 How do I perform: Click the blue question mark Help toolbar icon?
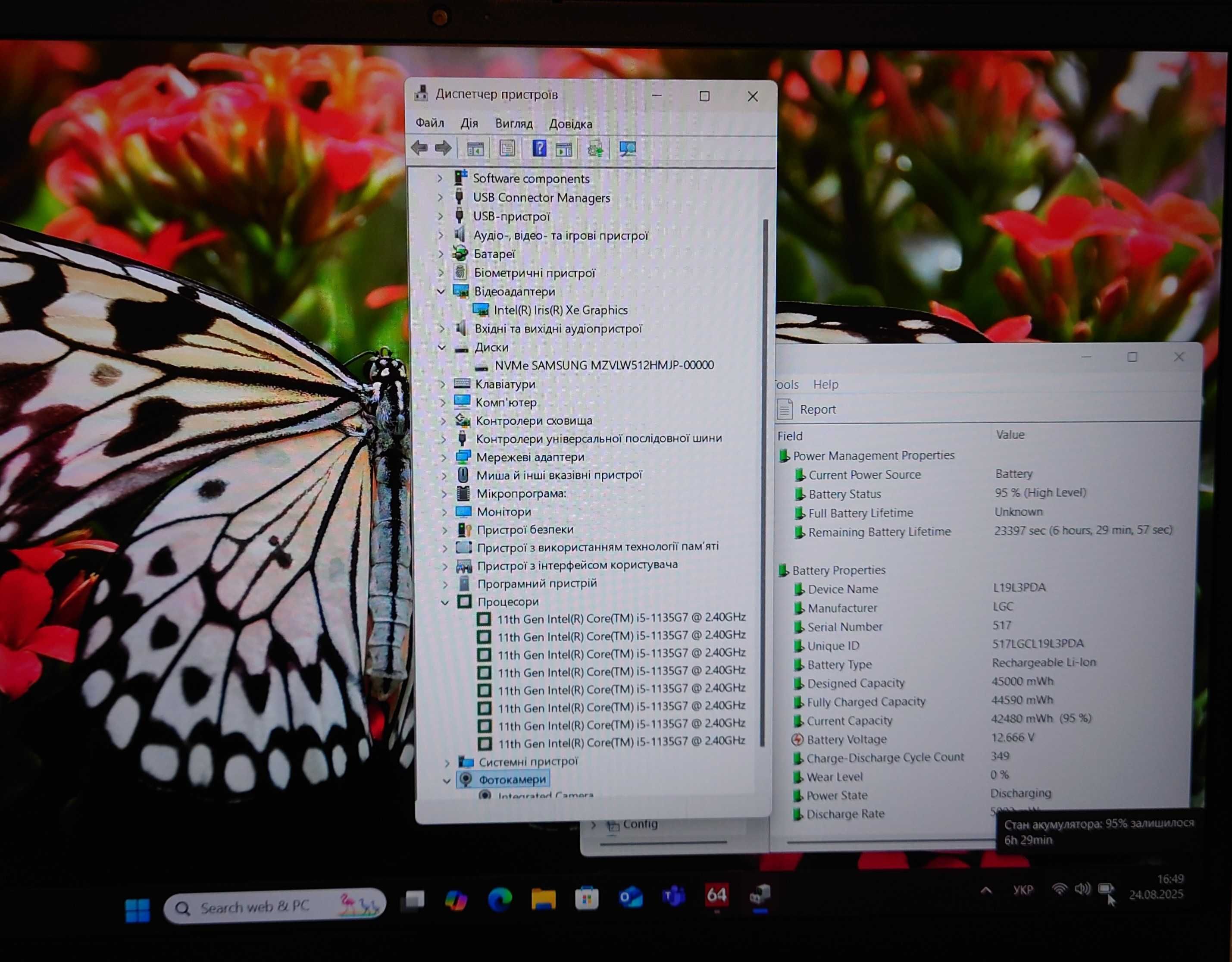click(539, 148)
